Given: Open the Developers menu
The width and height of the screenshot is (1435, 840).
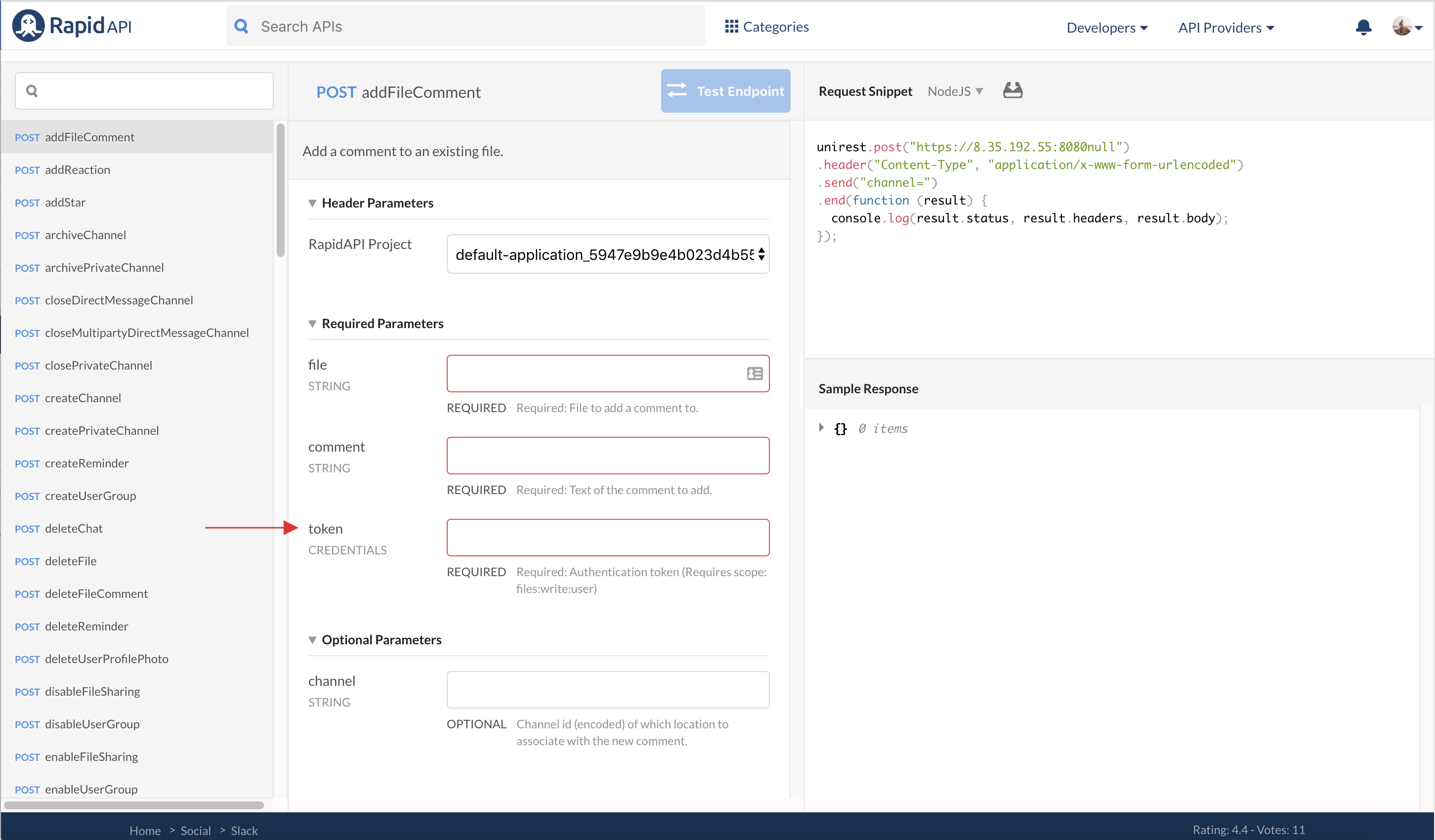Looking at the screenshot, I should (1106, 27).
